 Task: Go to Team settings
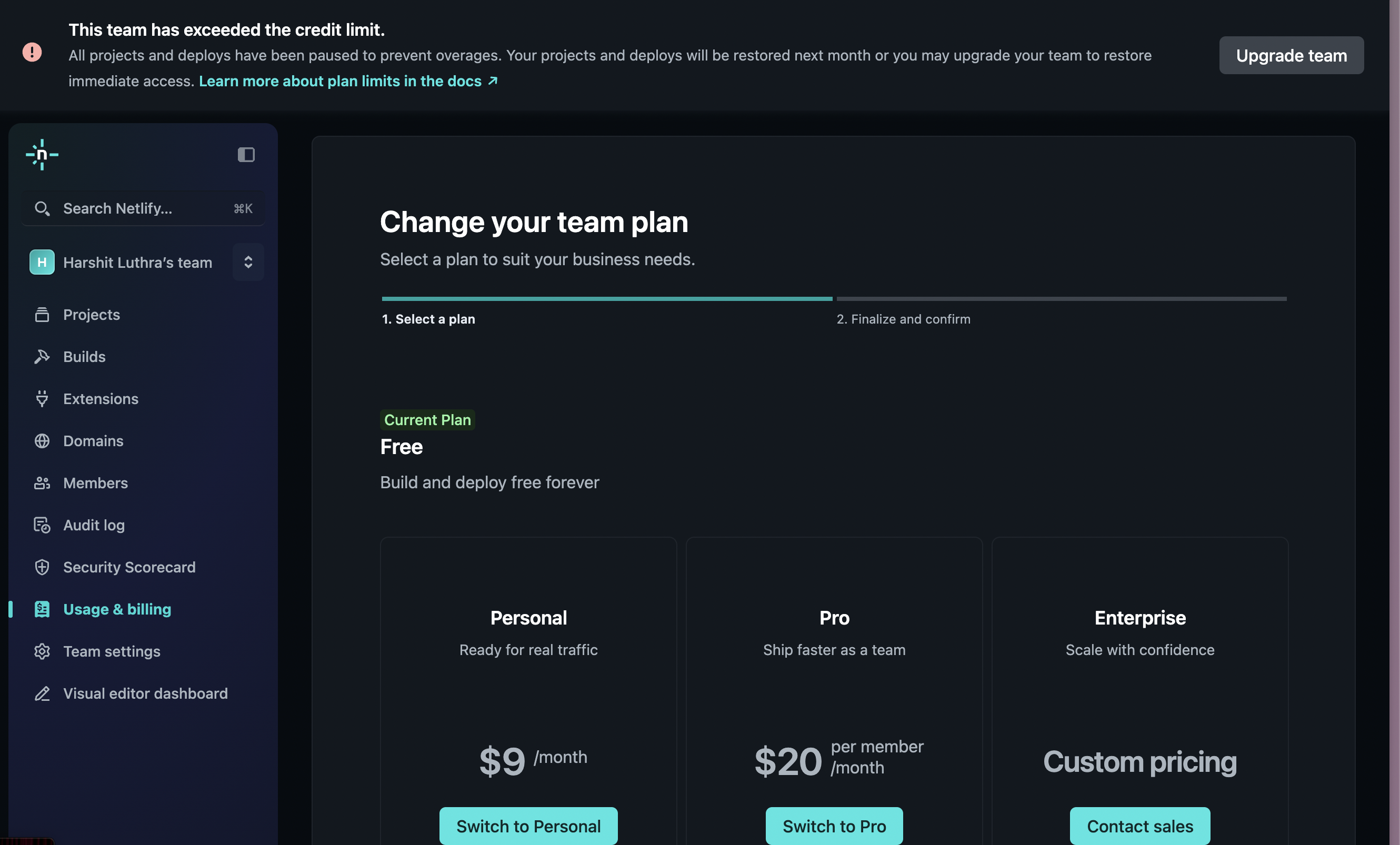(112, 651)
